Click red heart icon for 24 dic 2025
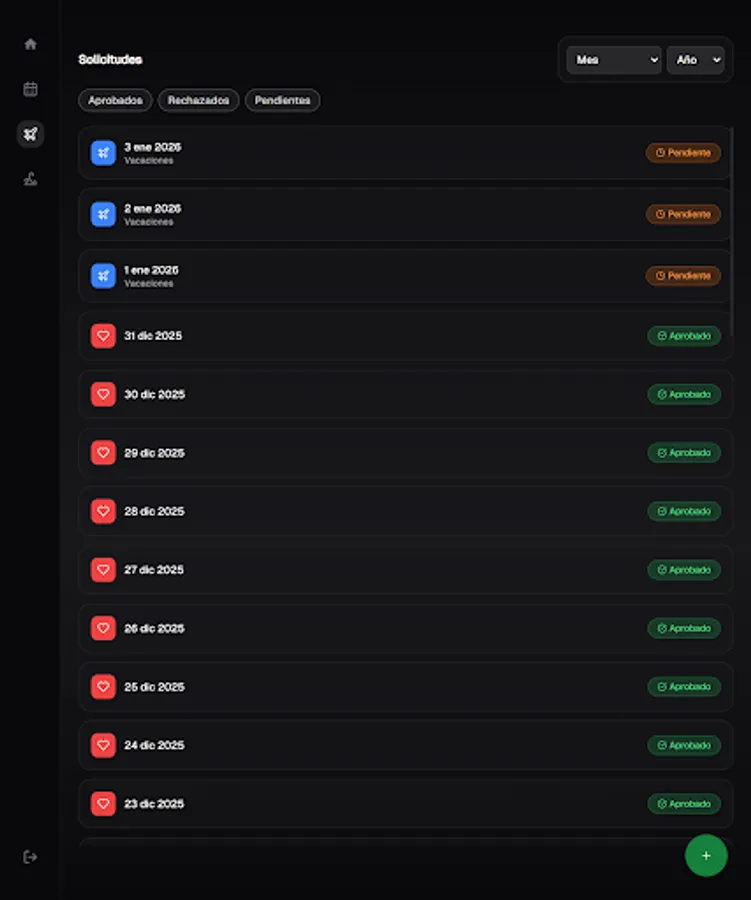The height and width of the screenshot is (900, 751). click(103, 746)
